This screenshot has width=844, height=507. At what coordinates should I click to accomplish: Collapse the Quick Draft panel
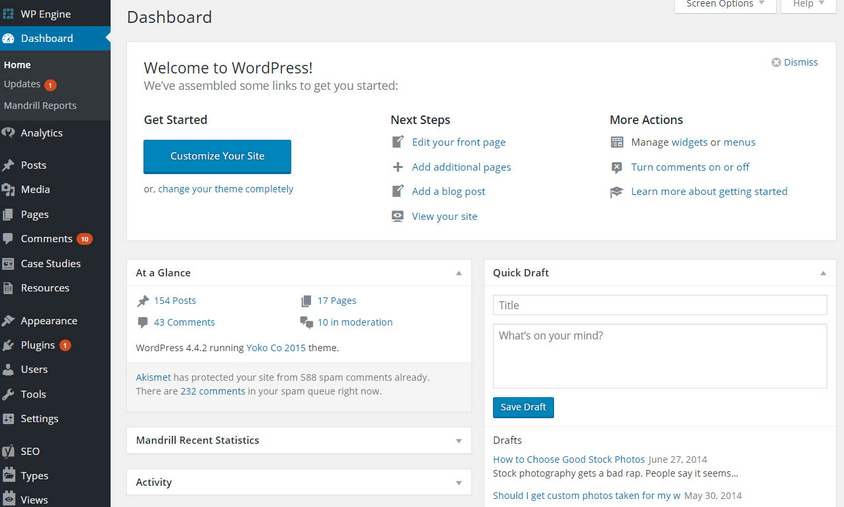(823, 273)
